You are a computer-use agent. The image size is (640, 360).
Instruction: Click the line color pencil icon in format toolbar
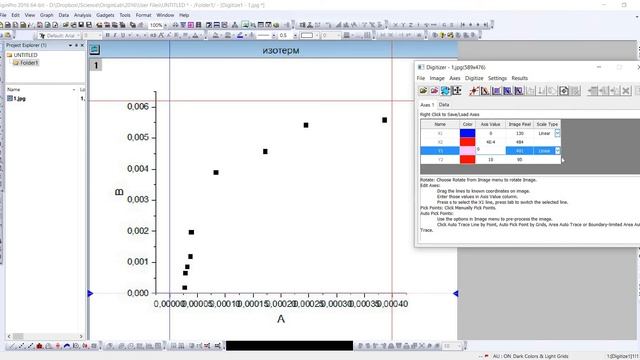[x=240, y=36]
